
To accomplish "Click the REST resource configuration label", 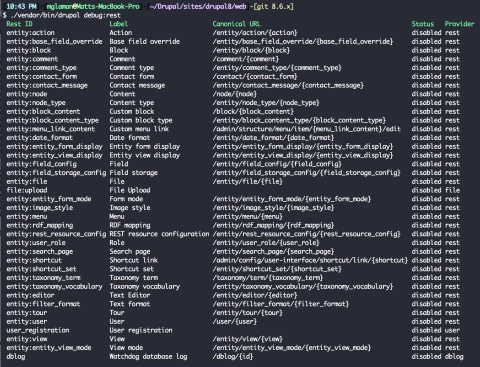I will (x=159, y=234).
